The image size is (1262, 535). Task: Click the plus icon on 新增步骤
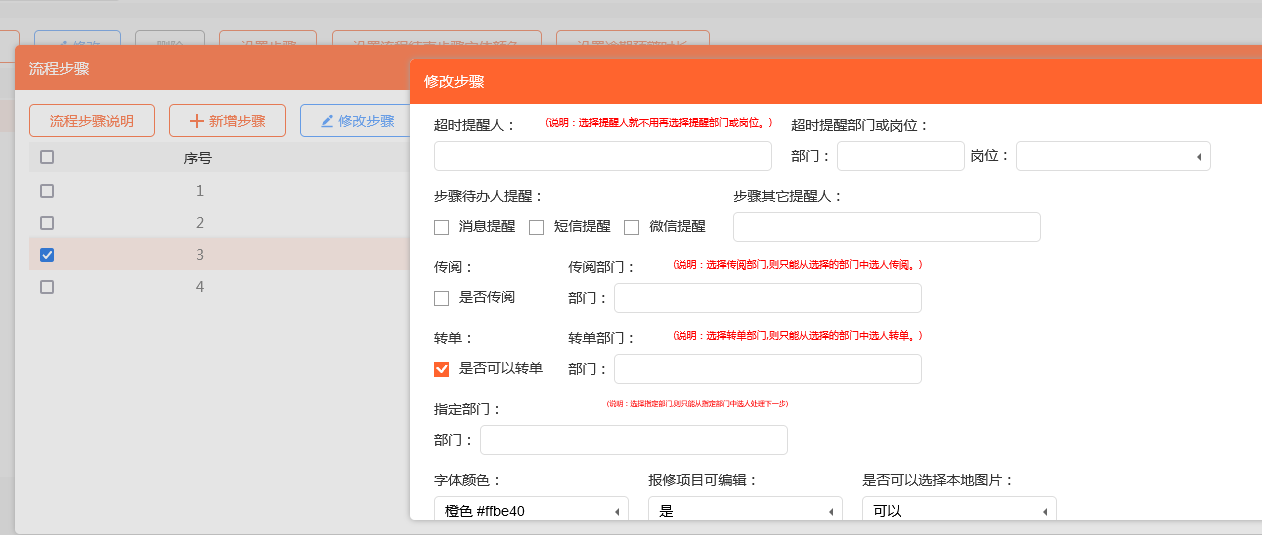[x=196, y=121]
